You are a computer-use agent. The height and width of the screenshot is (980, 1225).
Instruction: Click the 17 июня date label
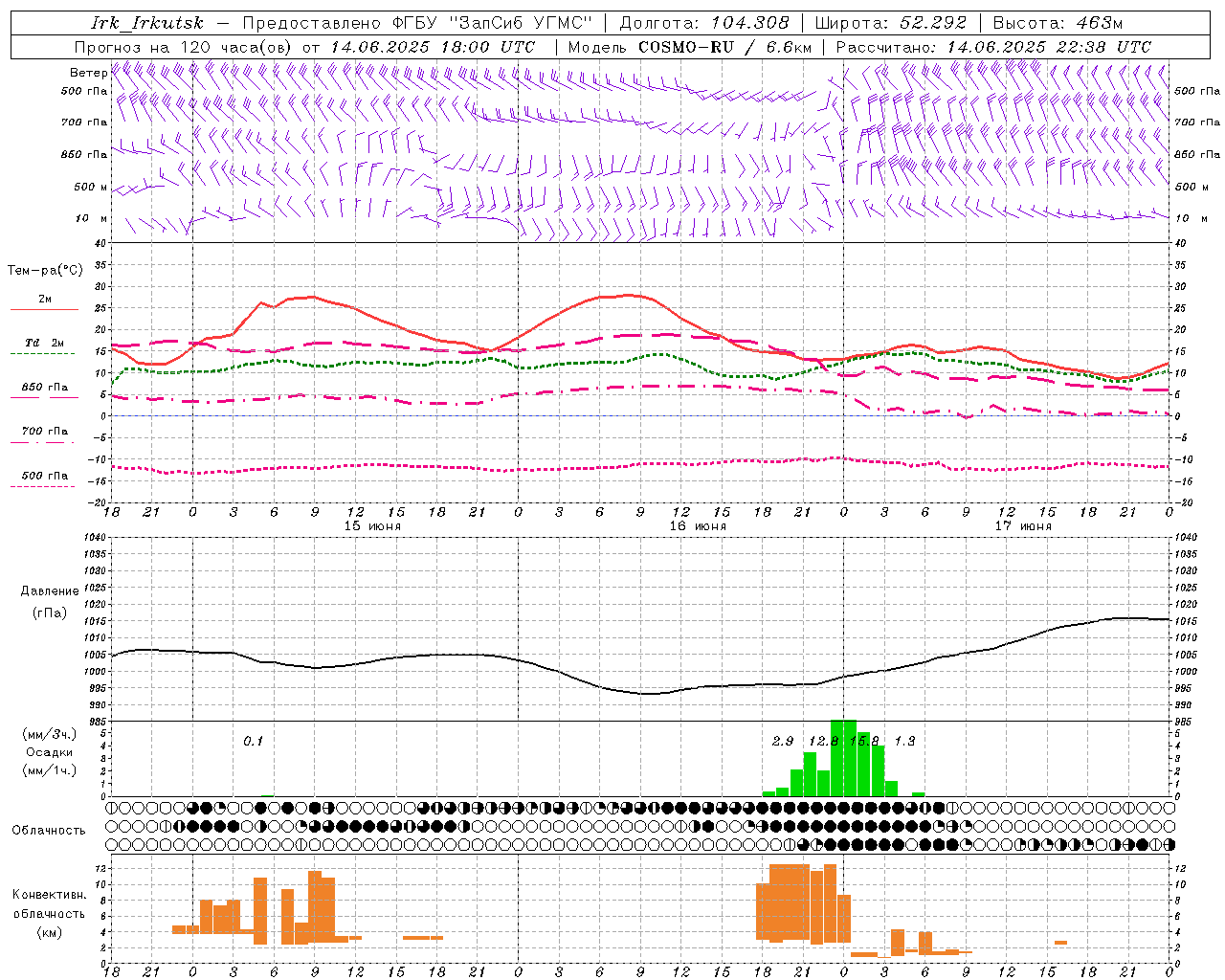(x=1023, y=526)
